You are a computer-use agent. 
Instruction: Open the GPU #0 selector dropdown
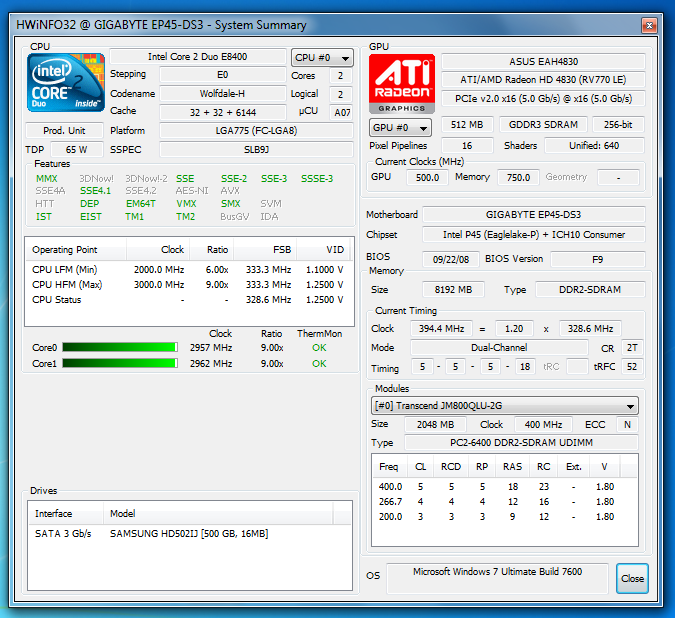400,128
